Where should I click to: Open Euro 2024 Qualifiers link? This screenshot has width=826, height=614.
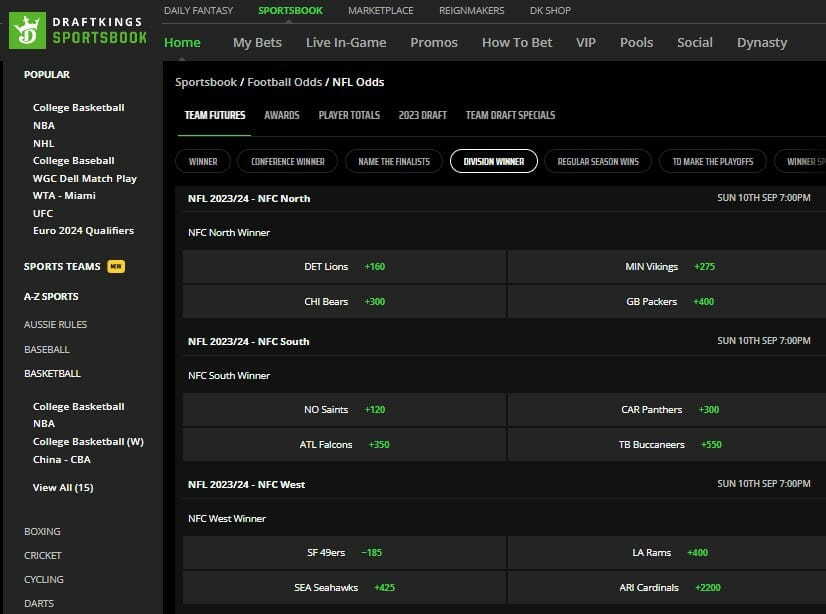pos(83,231)
